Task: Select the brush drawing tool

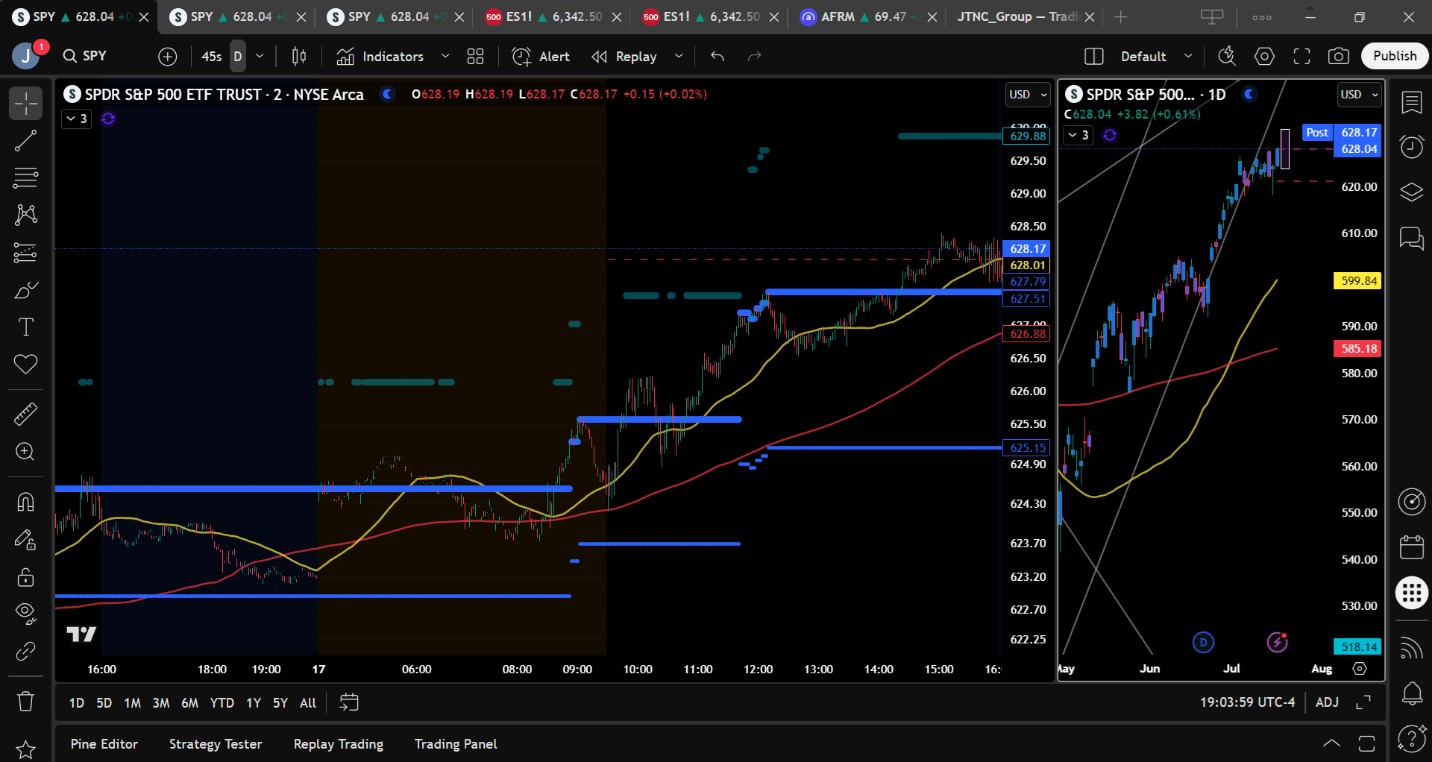Action: click(26, 291)
